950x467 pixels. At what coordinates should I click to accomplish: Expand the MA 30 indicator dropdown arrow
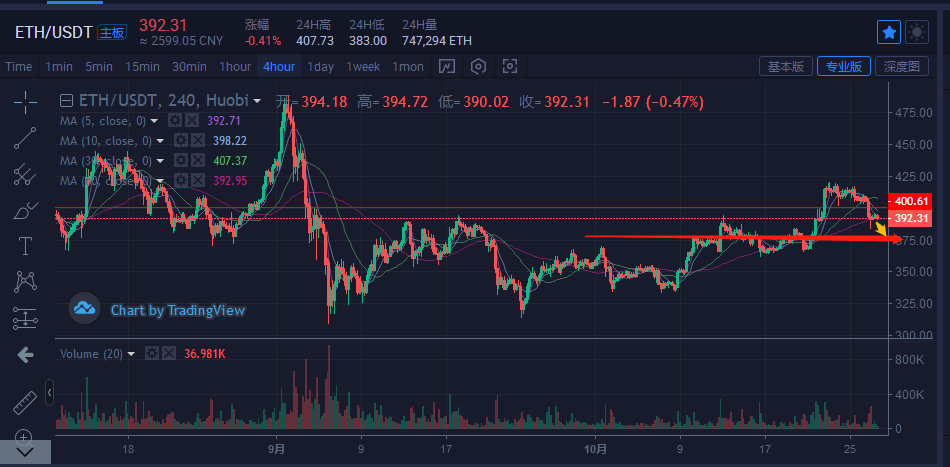pyautogui.click(x=160, y=161)
